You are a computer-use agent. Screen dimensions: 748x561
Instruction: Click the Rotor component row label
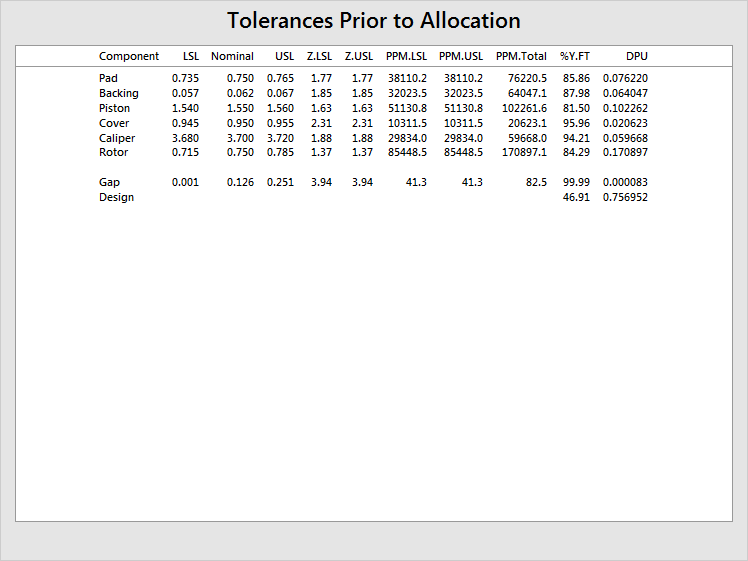coord(114,153)
